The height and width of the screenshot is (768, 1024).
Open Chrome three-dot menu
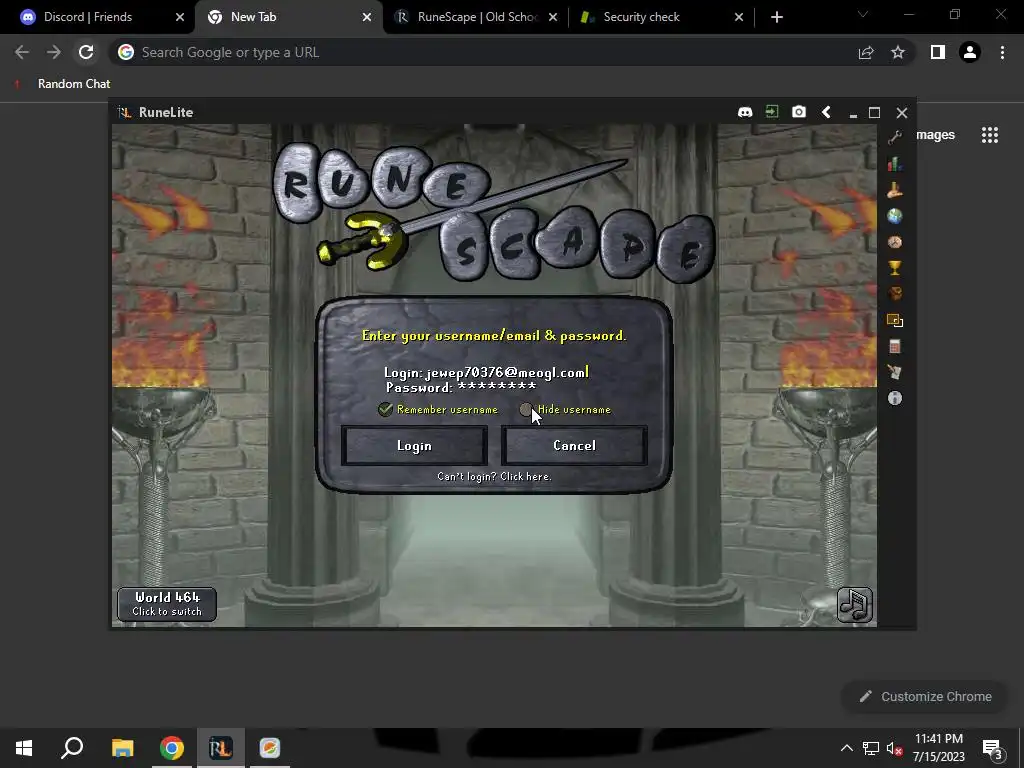(1002, 52)
